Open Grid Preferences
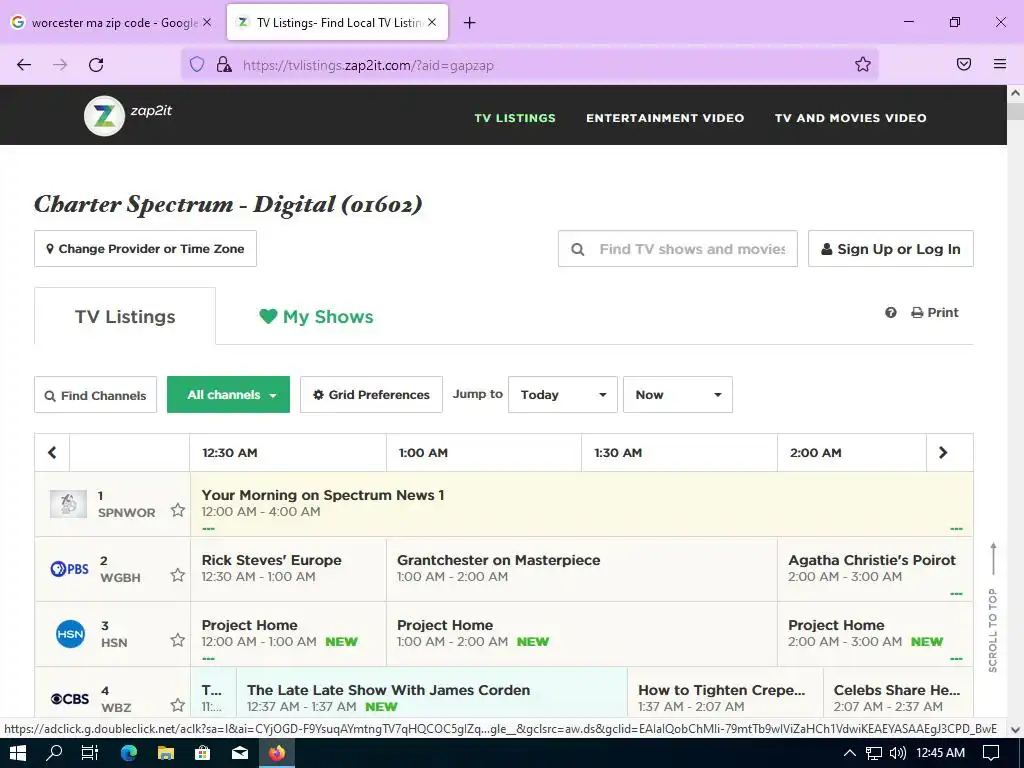1024x768 pixels. pyautogui.click(x=372, y=394)
